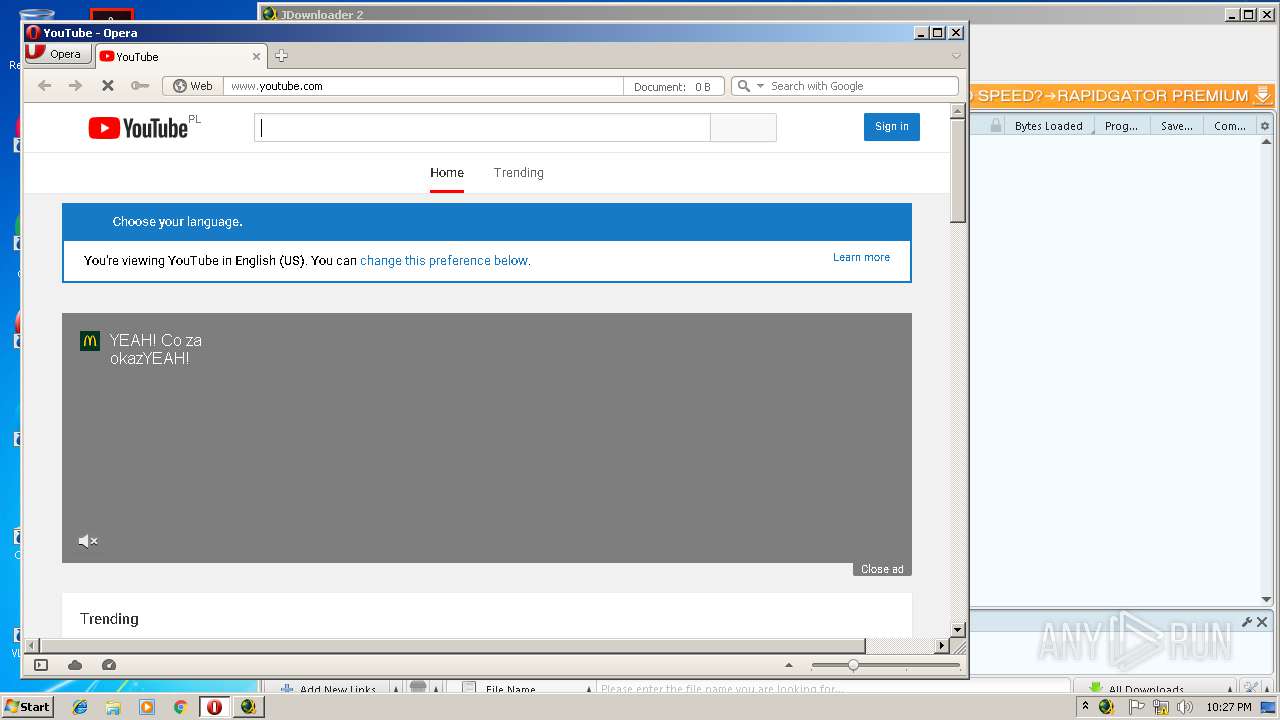The width and height of the screenshot is (1280, 720).
Task: Focus the YouTube search box
Action: 482,127
